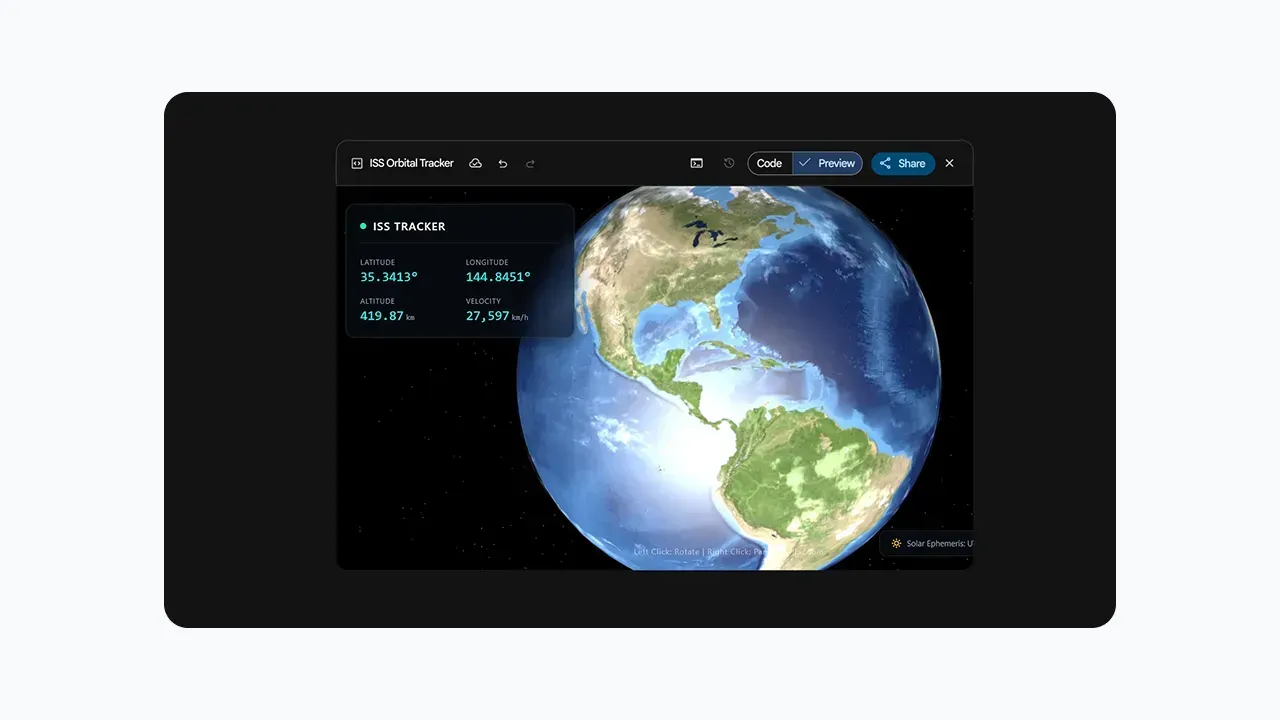
Task: Select the longitude value 144.8451°
Action: [498, 277]
